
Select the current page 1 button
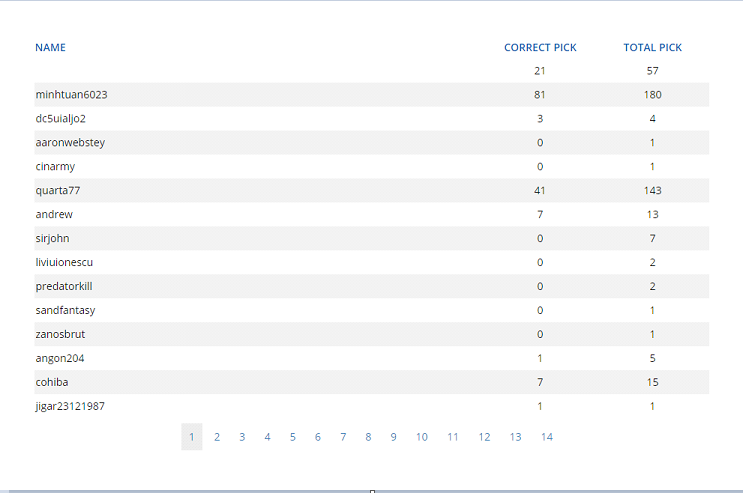pyautogui.click(x=192, y=437)
